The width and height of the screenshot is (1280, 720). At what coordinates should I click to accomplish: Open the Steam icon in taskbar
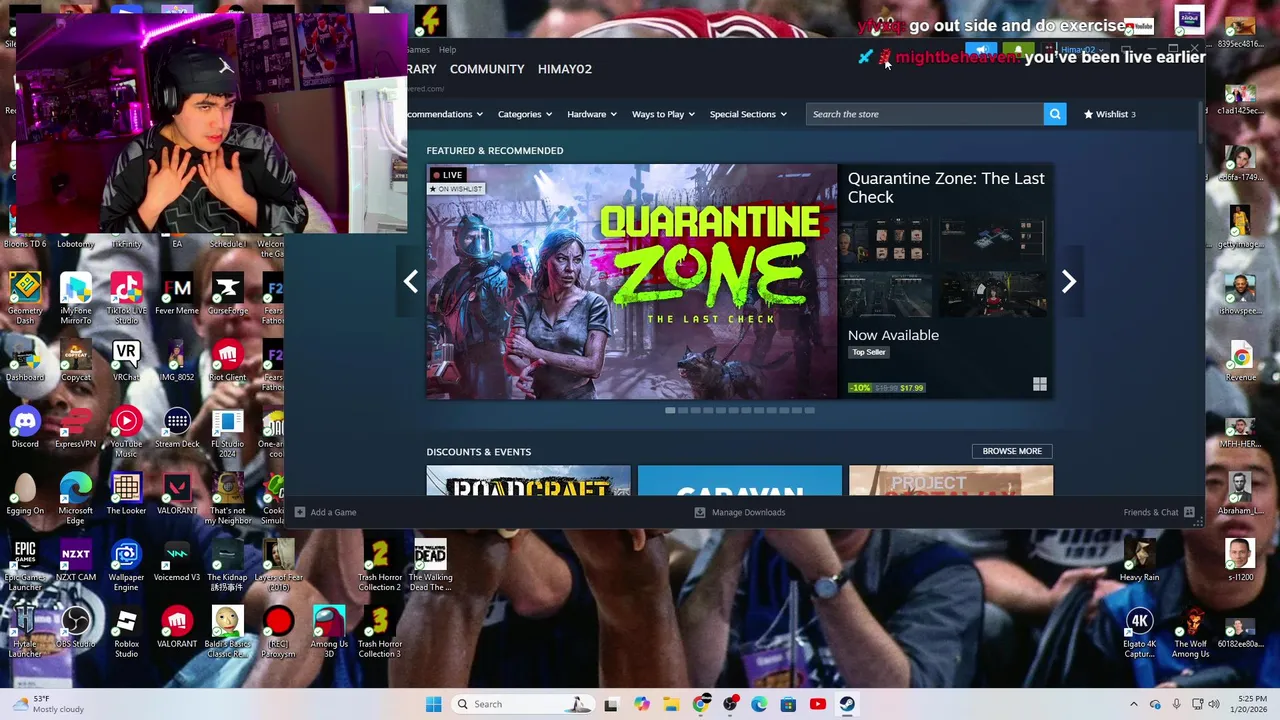846,704
